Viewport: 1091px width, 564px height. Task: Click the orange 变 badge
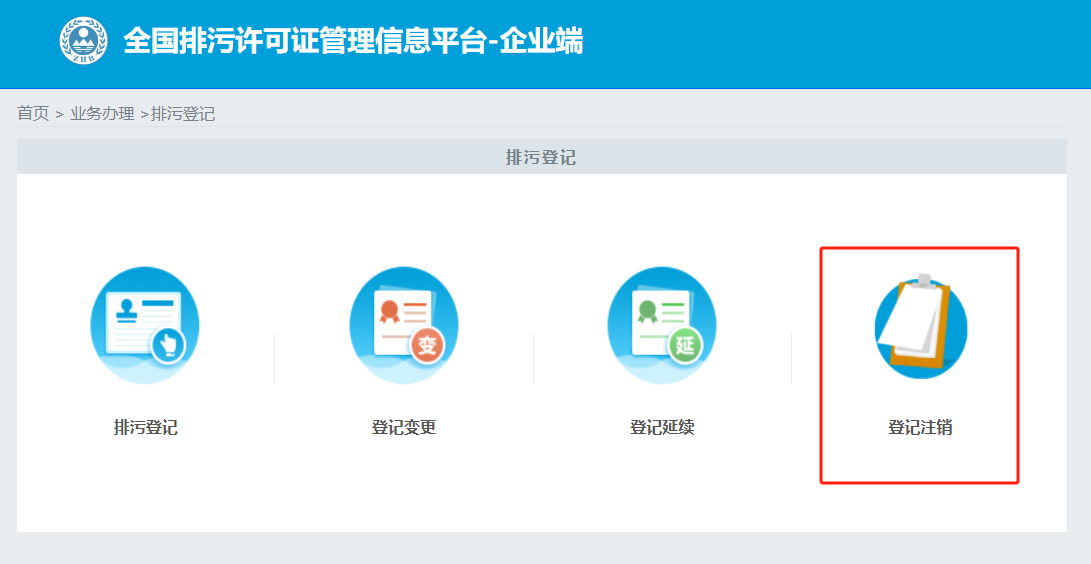tap(428, 346)
